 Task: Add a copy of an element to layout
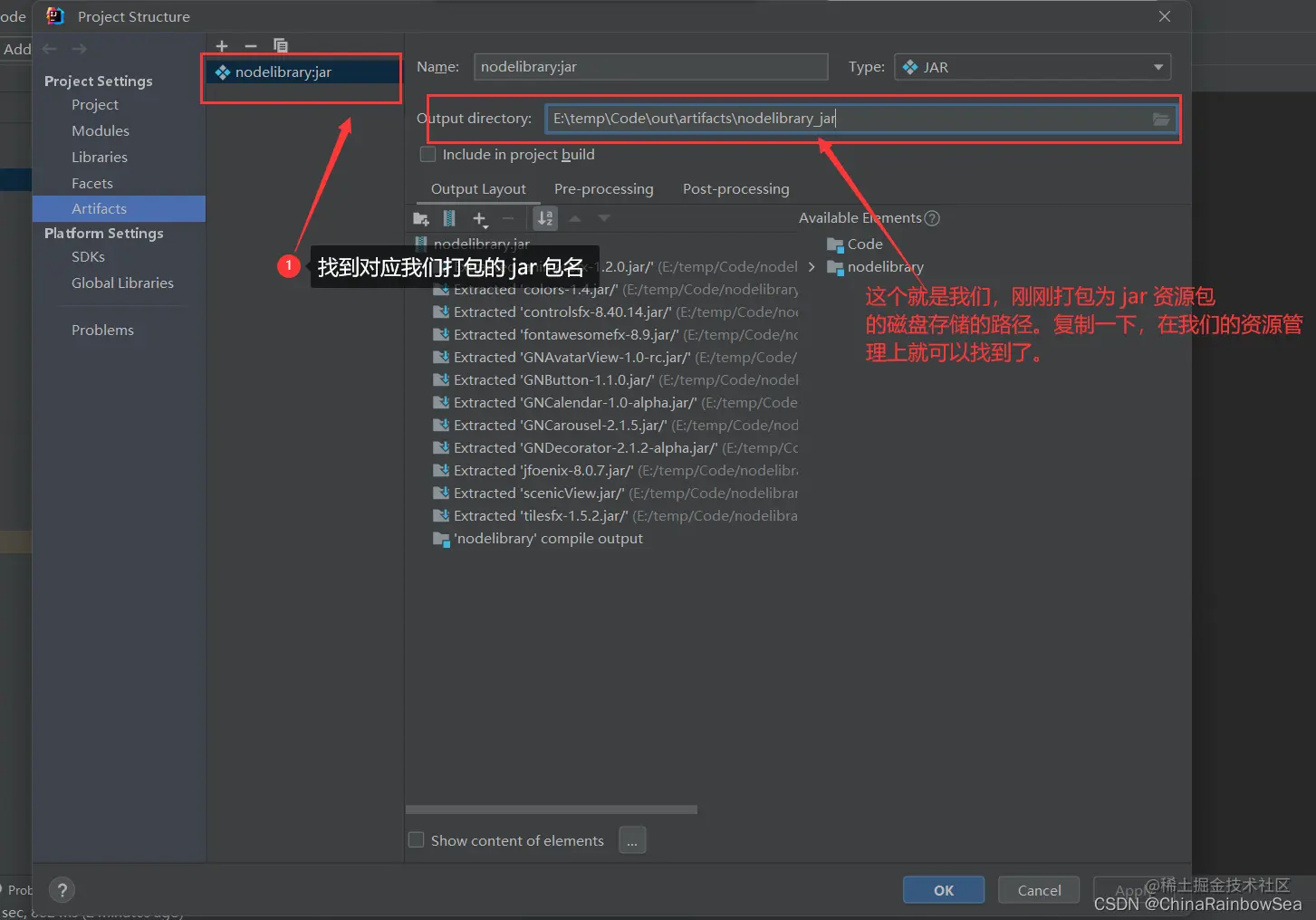pos(480,218)
